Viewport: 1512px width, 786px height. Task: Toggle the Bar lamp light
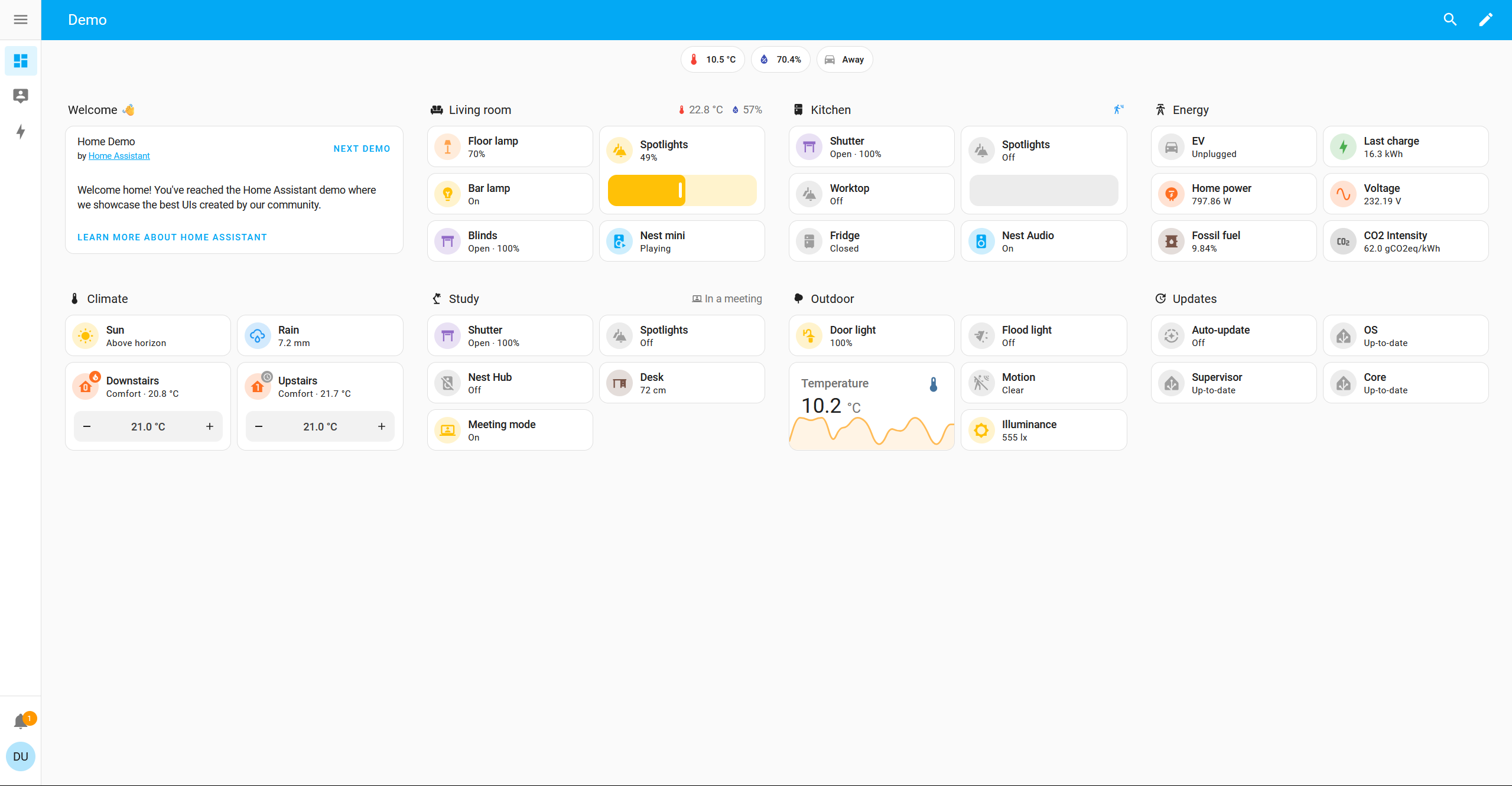coord(447,194)
